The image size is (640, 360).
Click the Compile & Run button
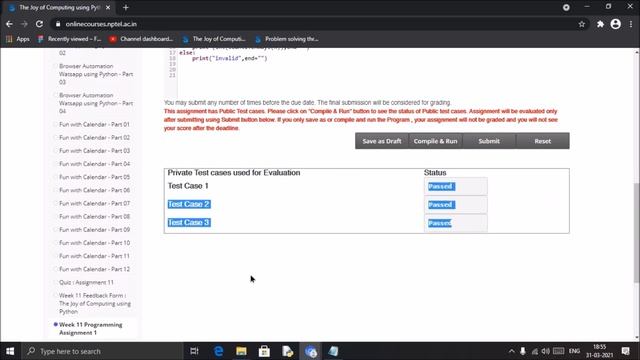pyautogui.click(x=435, y=141)
